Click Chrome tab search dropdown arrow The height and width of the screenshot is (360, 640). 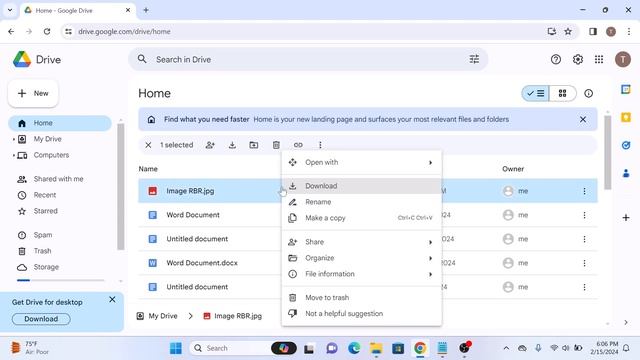[x=10, y=10]
